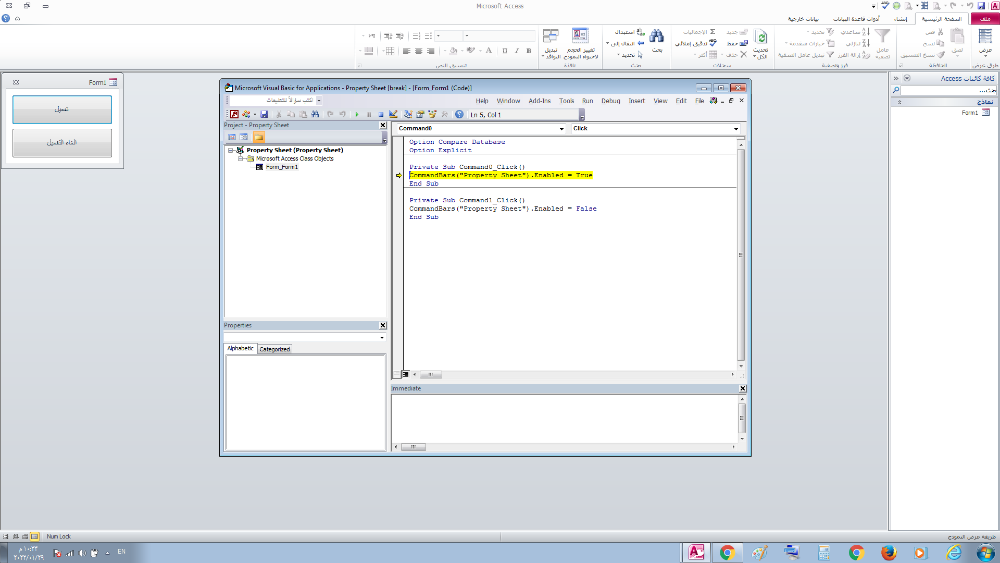Toggle Design Mode icon in VBA toolbar
The width and height of the screenshot is (1000, 563).
tap(393, 115)
